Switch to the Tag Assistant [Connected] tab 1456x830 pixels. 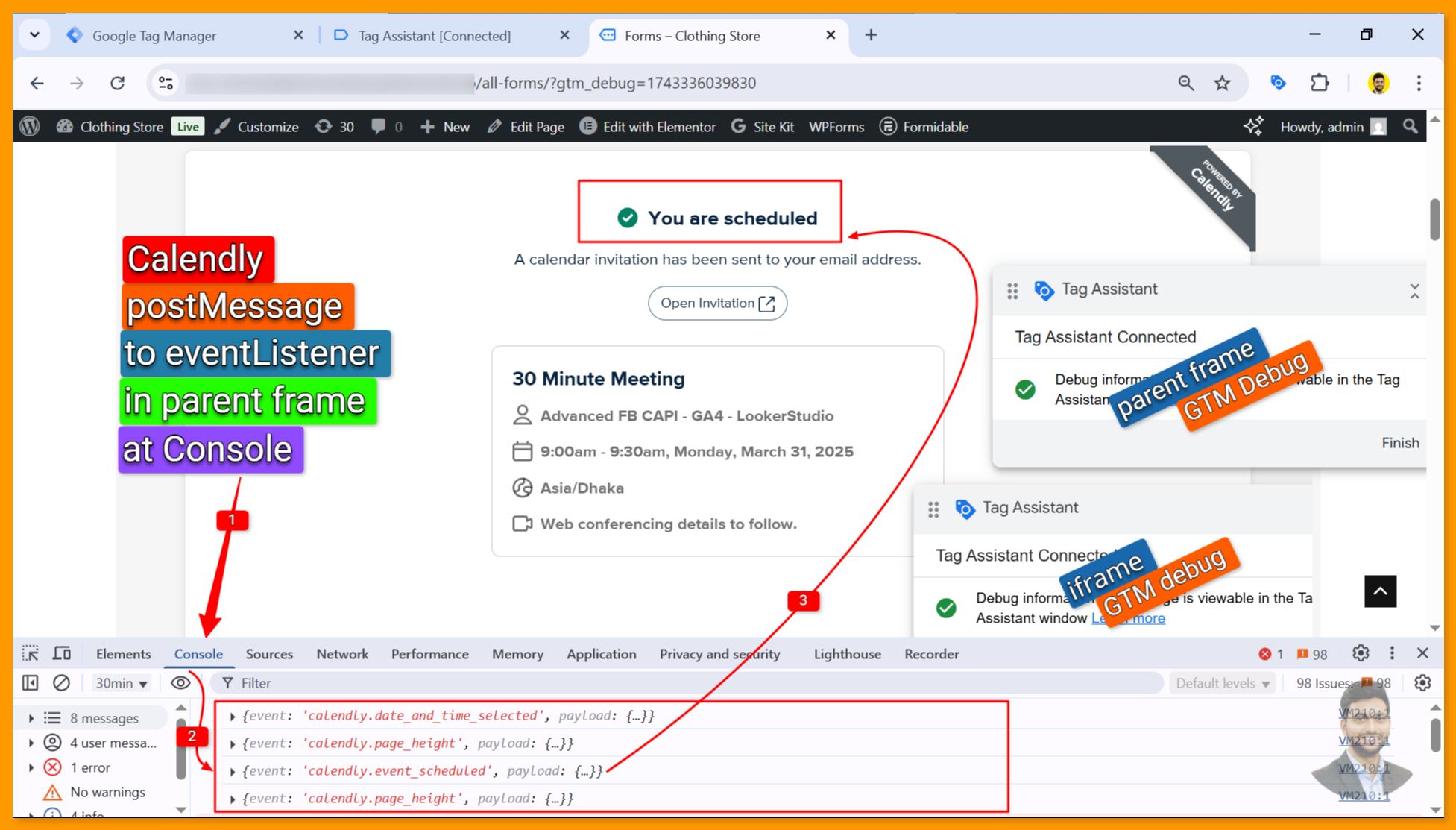tap(435, 36)
